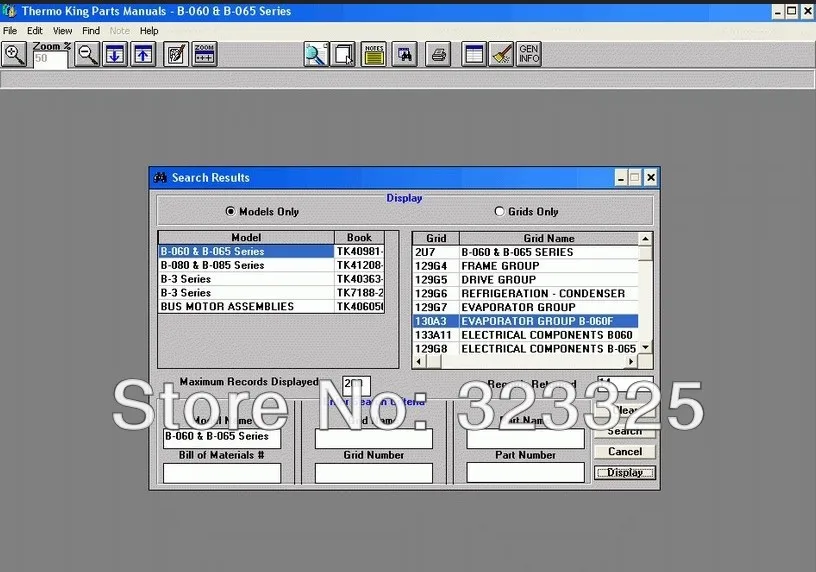Click the grid list scroll up arrow
816x572 pixels.
pyautogui.click(x=645, y=239)
